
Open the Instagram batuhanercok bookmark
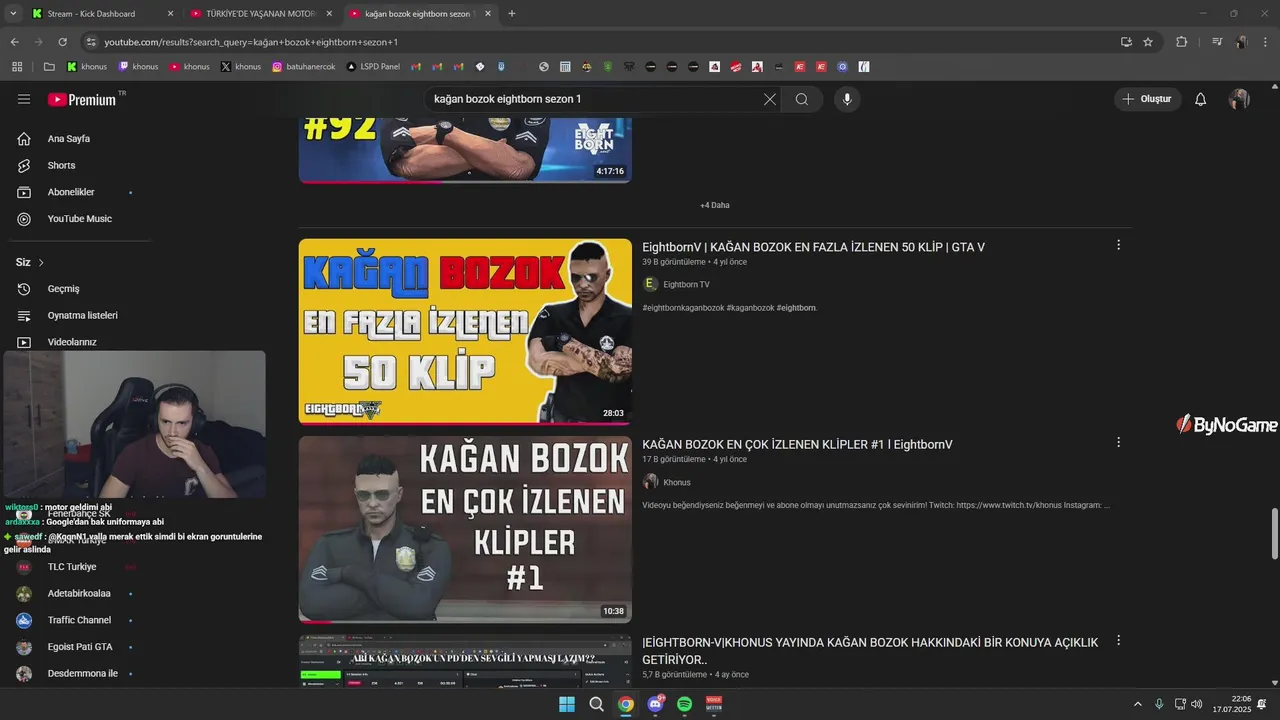(x=304, y=67)
